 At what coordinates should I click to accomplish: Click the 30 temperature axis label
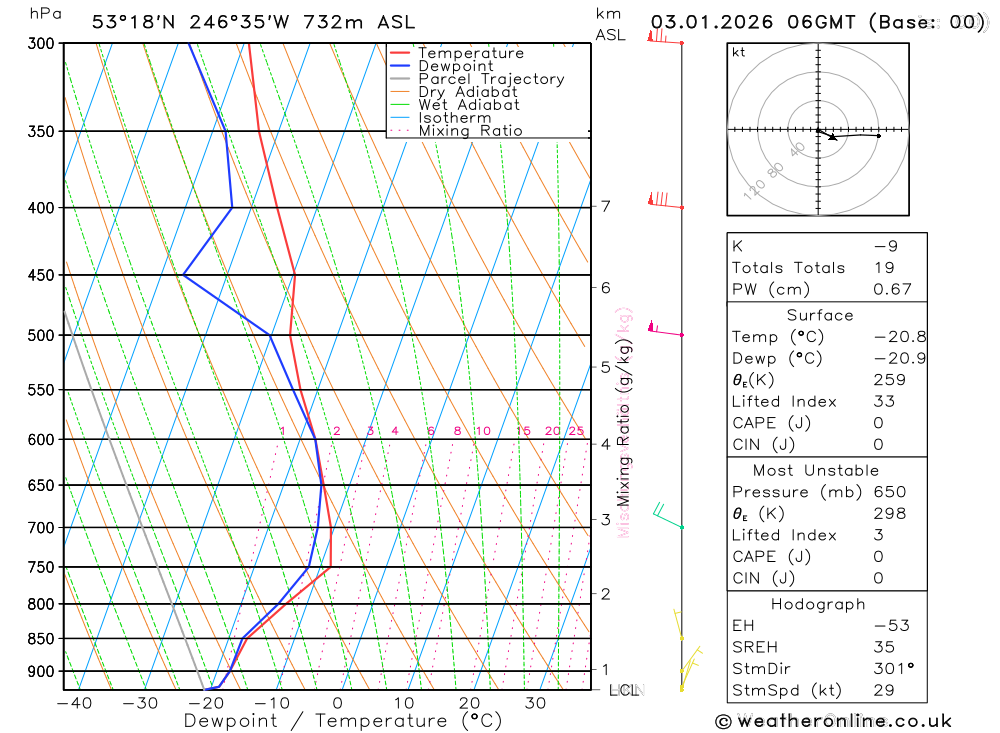[535, 703]
